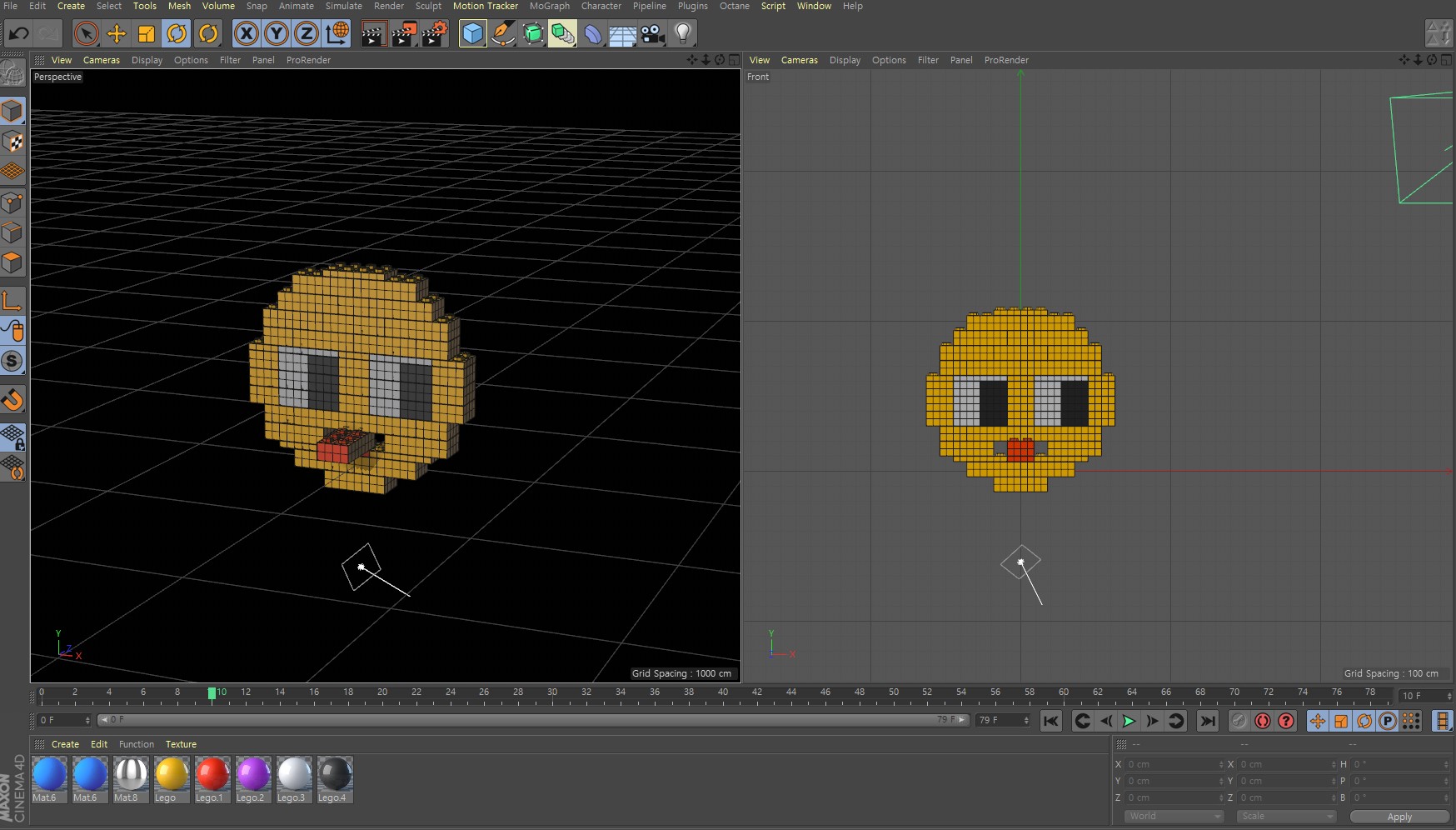Image resolution: width=1456 pixels, height=830 pixels.
Task: Open the Scale dropdown in coordinates panel
Action: tap(1286, 816)
